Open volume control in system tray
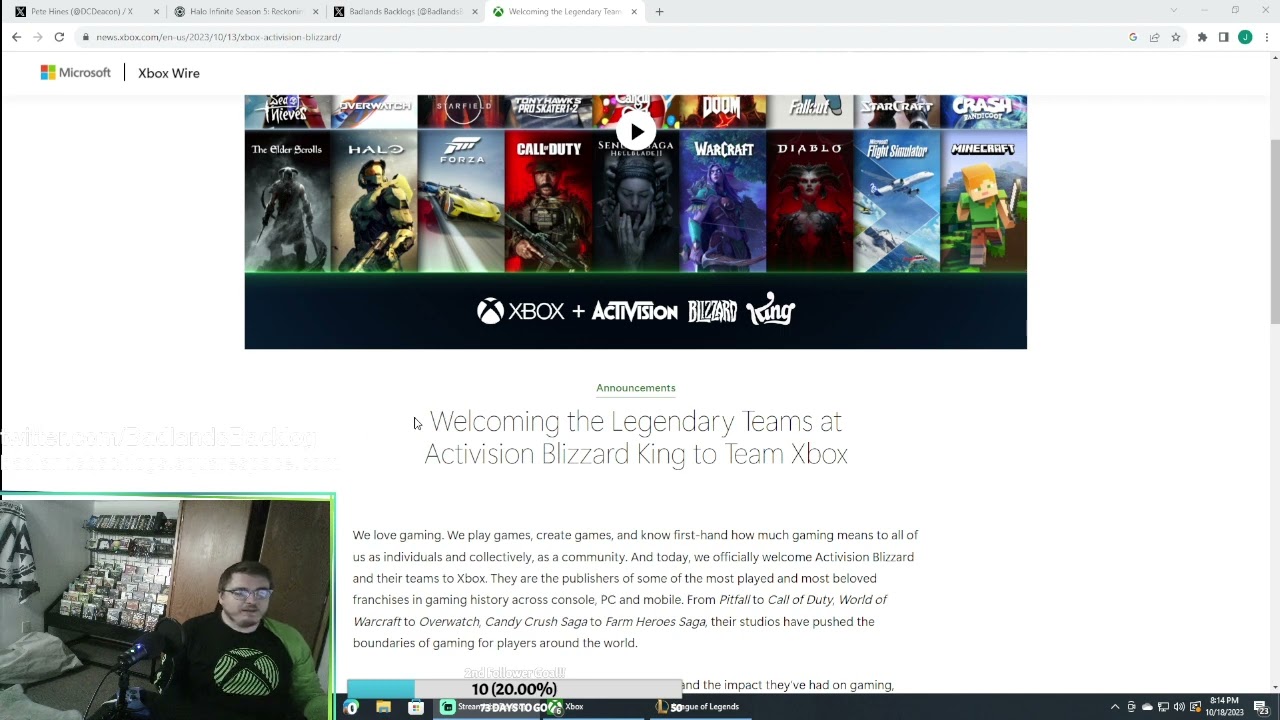 1179,707
